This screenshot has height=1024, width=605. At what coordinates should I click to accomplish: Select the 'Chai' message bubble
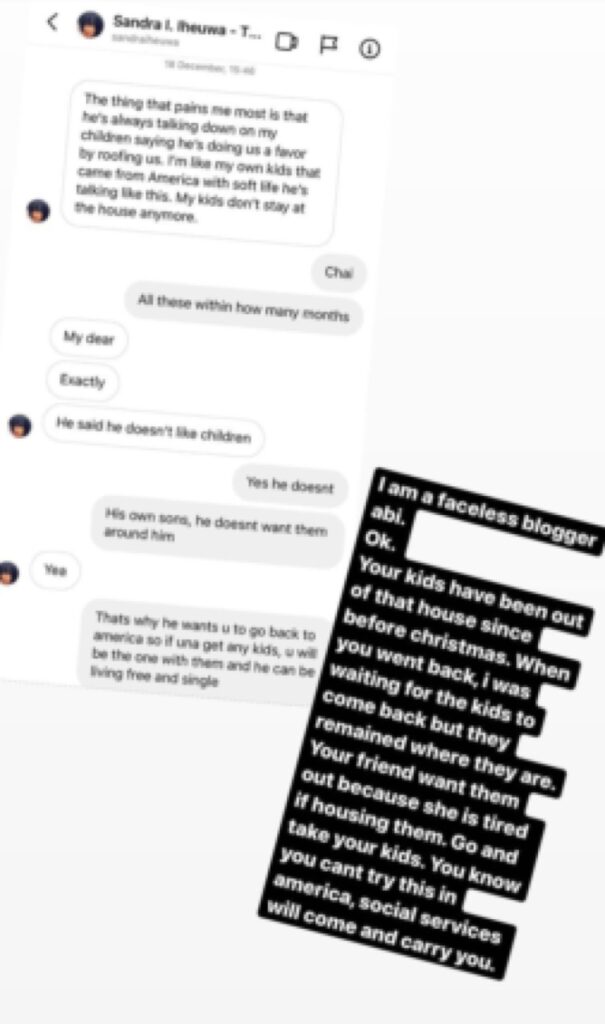[x=338, y=271]
